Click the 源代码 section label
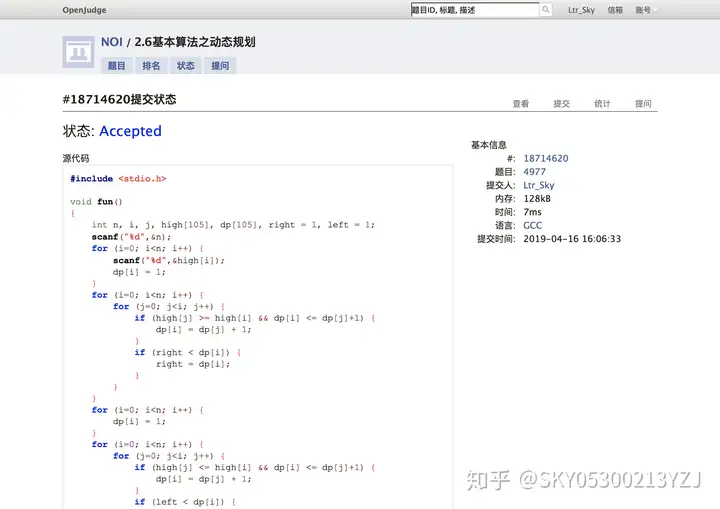720x509 pixels. [x=76, y=158]
